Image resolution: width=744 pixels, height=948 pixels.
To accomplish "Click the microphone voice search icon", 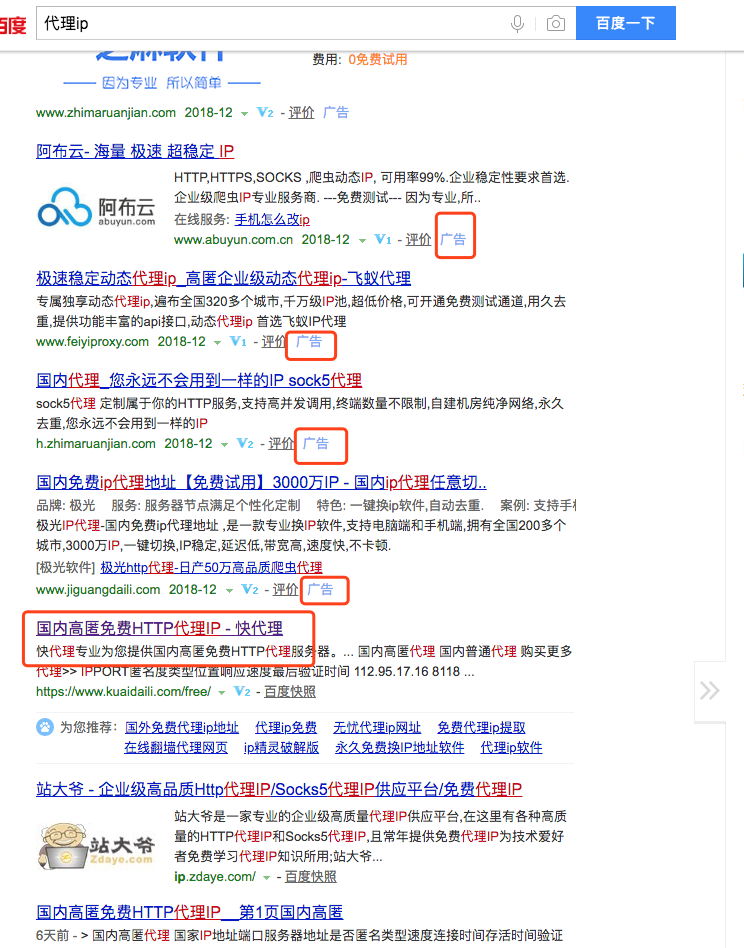I will click(x=517, y=24).
